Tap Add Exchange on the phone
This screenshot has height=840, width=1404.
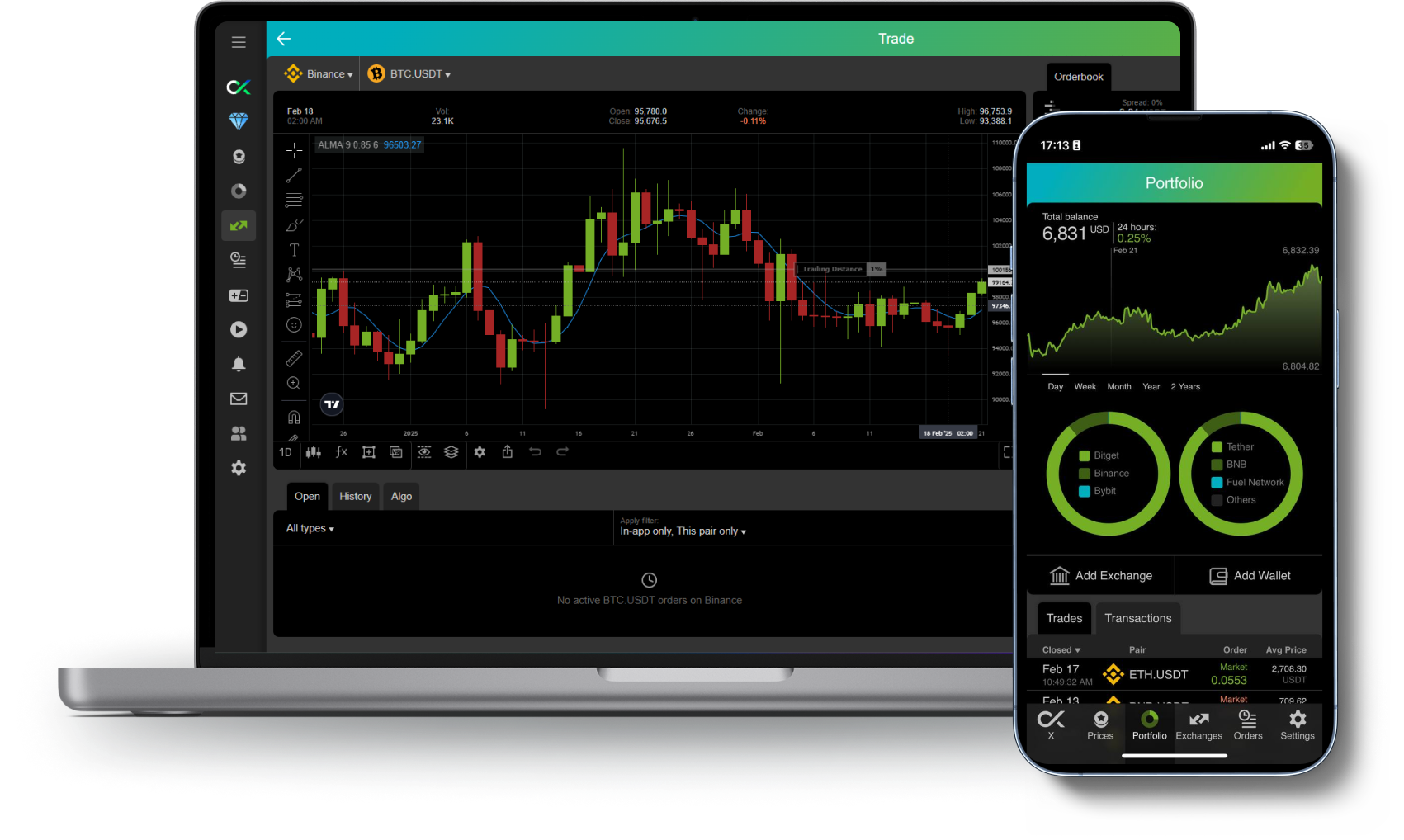pos(1100,575)
